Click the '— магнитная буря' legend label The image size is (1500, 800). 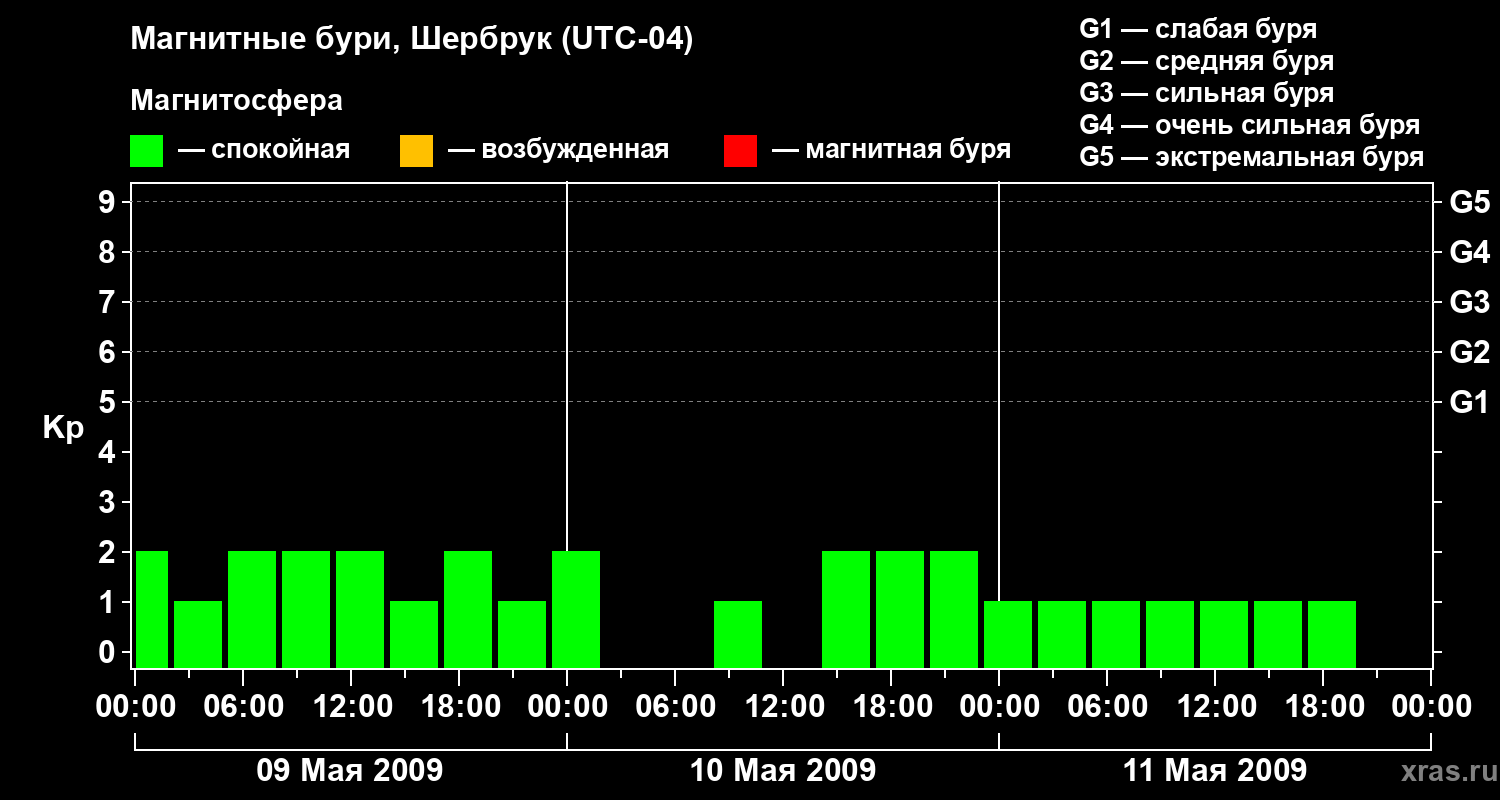coord(892,151)
